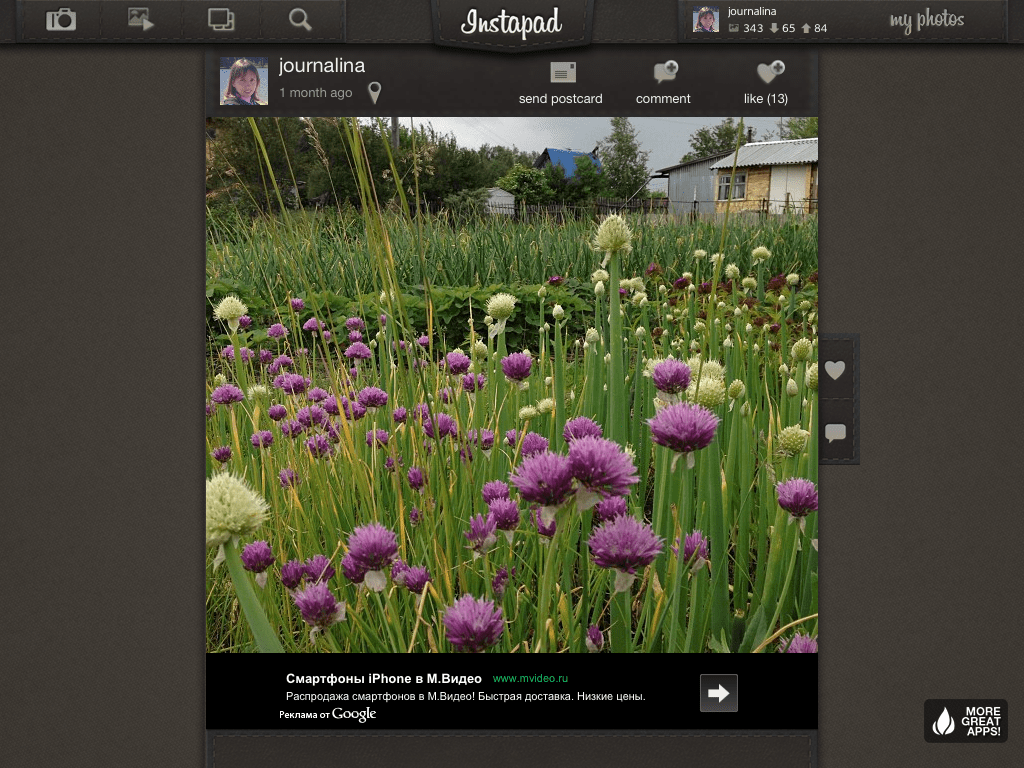Like the photo via like (13)
The image size is (1024, 768).
pos(768,73)
